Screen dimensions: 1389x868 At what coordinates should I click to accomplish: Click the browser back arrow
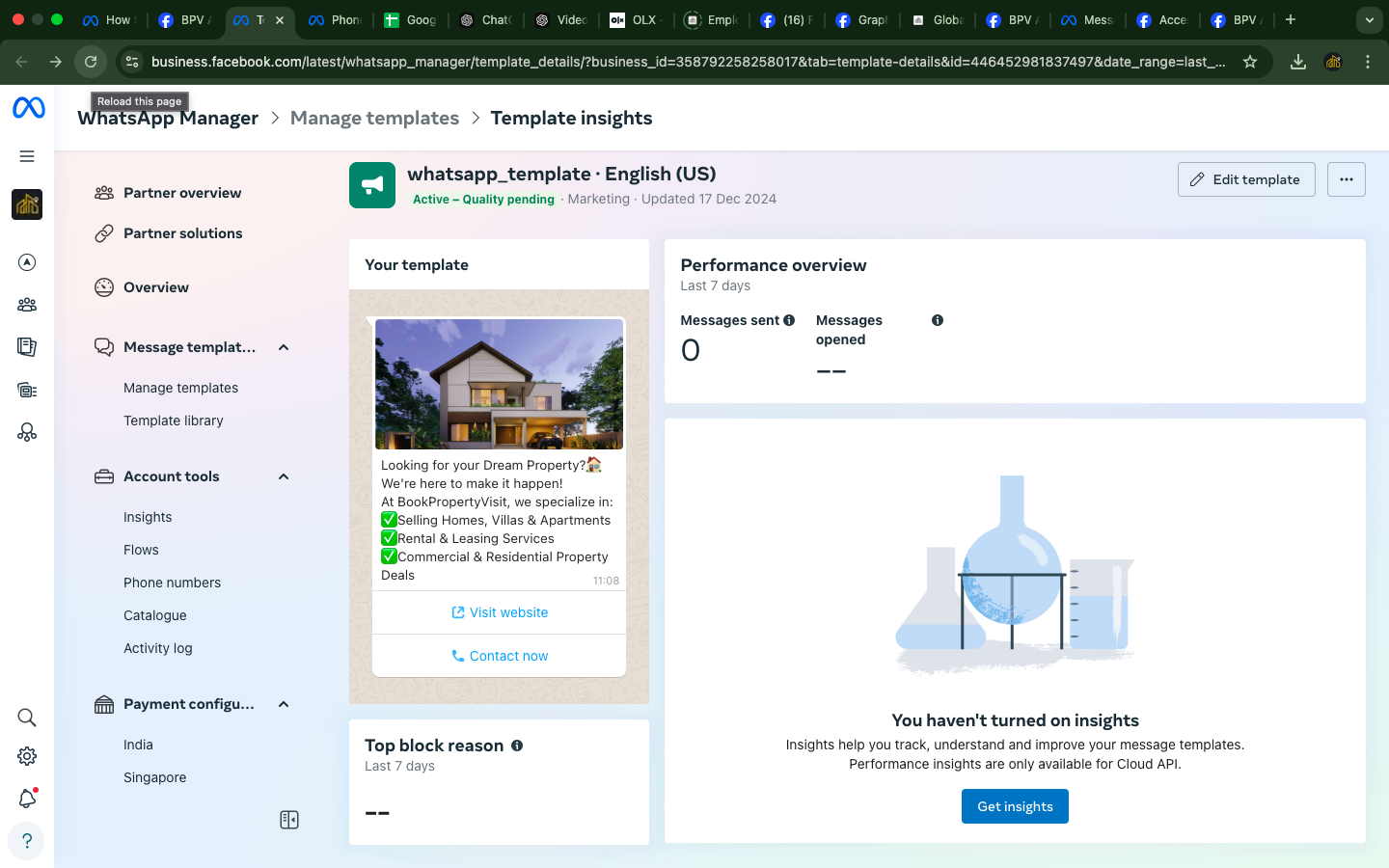(x=21, y=62)
